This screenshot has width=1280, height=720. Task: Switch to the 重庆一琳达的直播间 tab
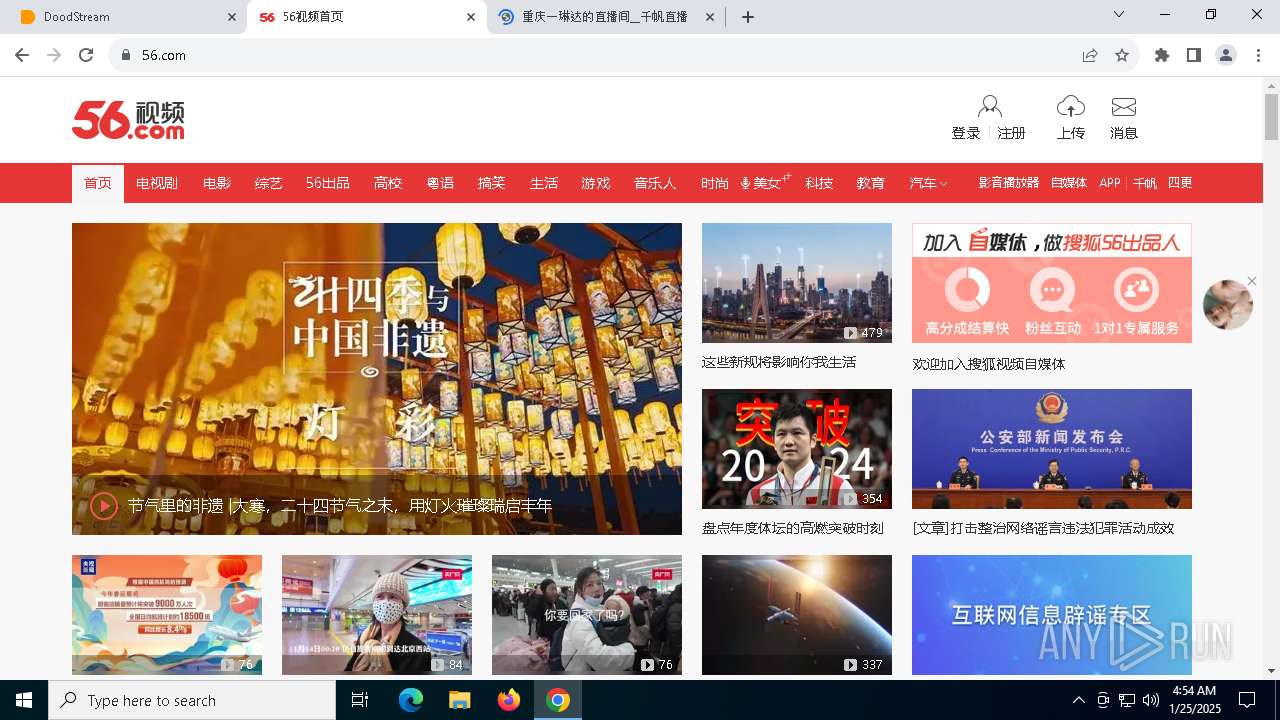point(605,17)
